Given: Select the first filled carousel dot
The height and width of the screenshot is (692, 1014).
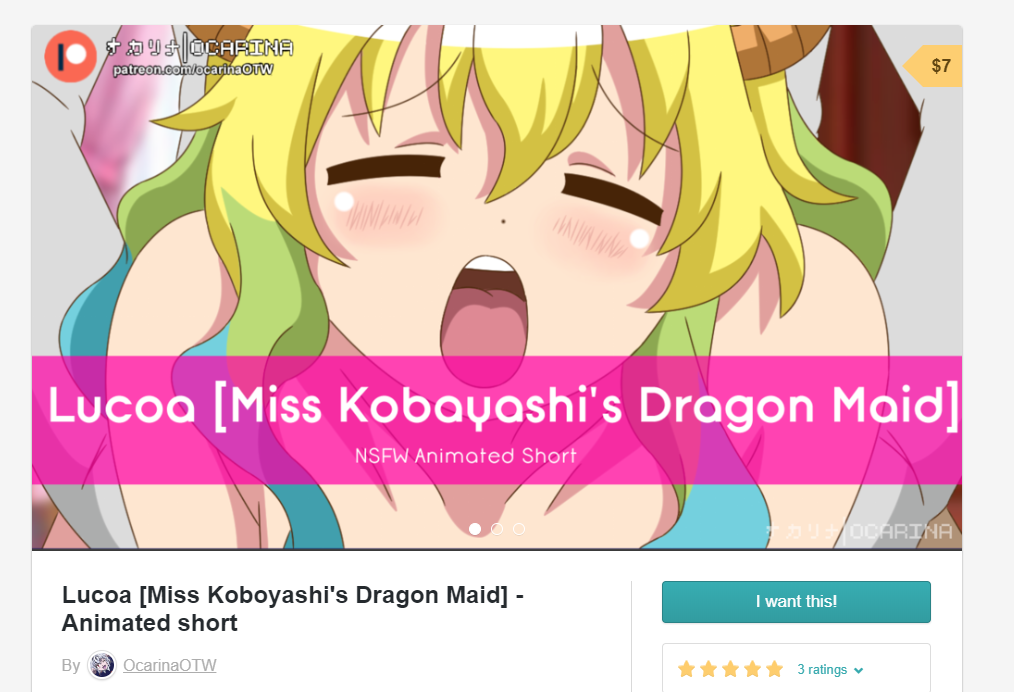Looking at the screenshot, I should (x=475, y=529).
